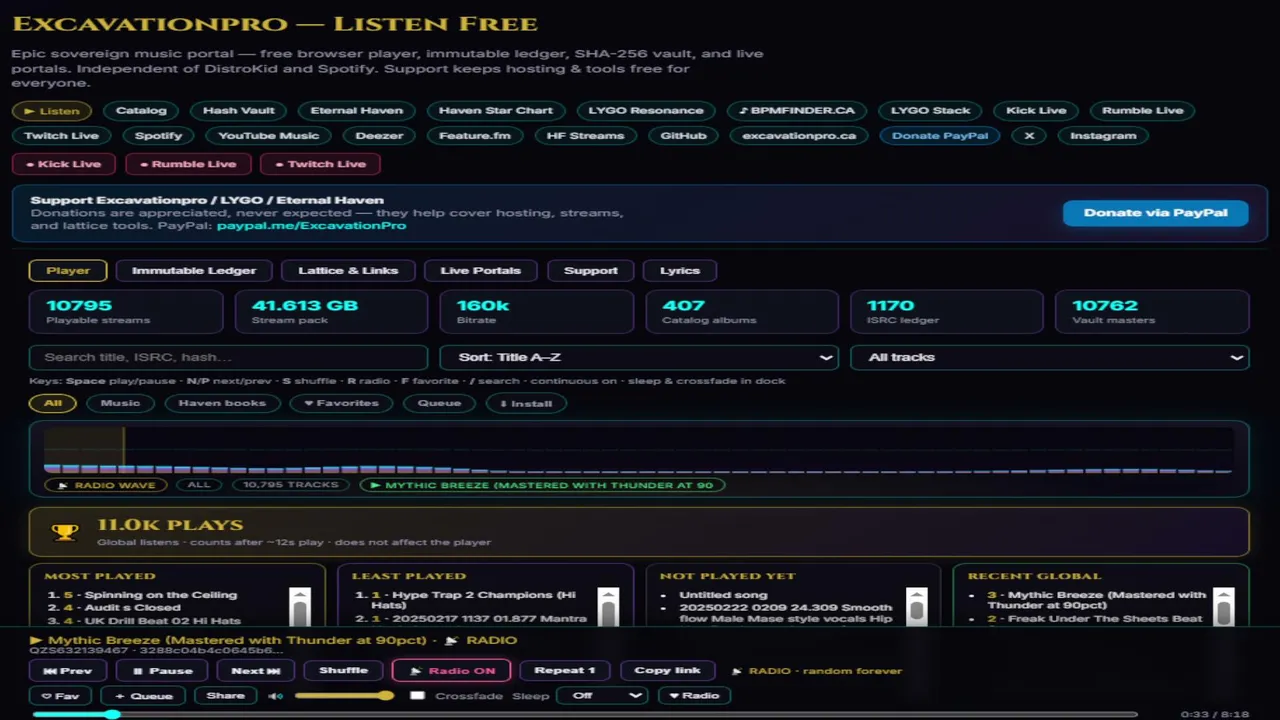Click the Copy link button
This screenshot has height=720, width=1280.
(x=667, y=671)
